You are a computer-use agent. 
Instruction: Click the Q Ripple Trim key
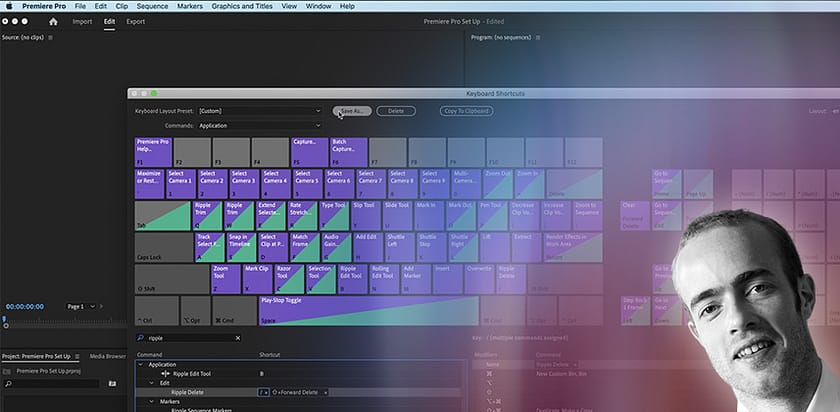click(x=208, y=216)
